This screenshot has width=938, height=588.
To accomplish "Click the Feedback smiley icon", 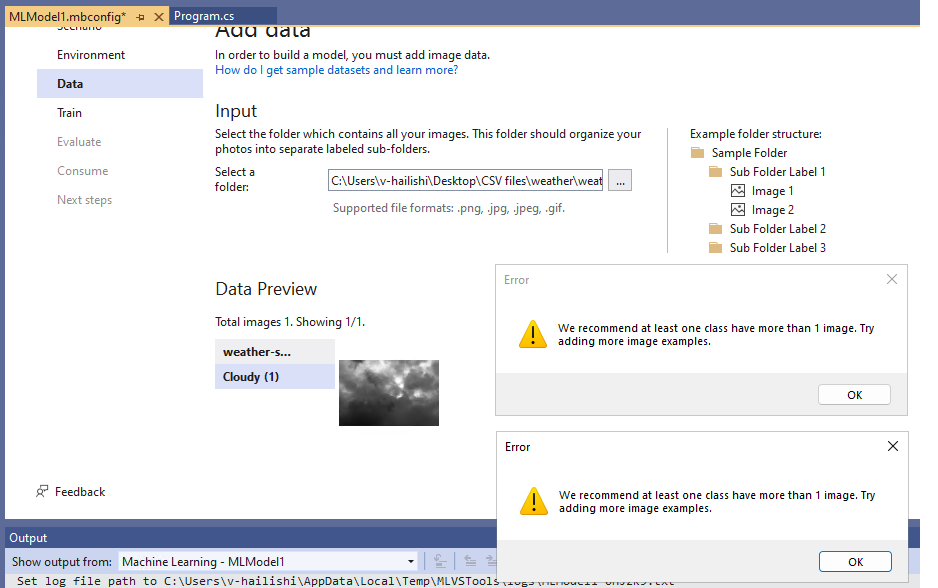I will tap(41, 491).
